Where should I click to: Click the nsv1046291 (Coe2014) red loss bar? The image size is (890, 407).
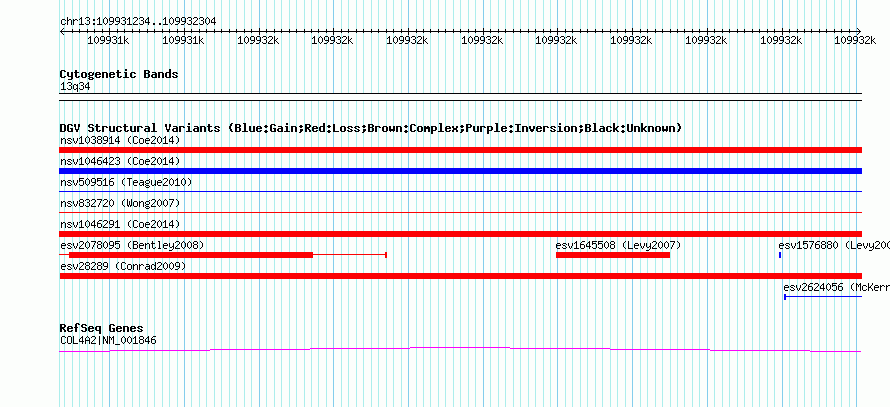(460, 234)
